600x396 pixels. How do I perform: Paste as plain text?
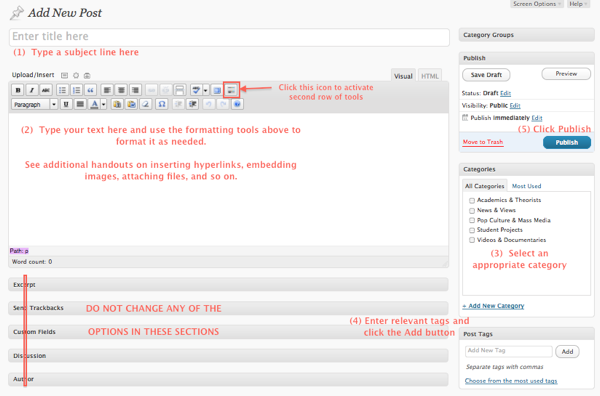(117, 104)
